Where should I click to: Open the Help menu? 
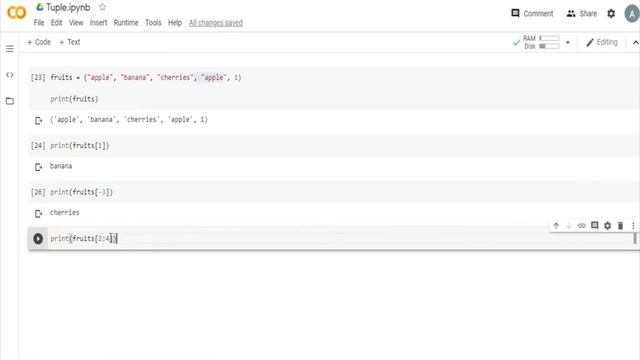coord(175,22)
